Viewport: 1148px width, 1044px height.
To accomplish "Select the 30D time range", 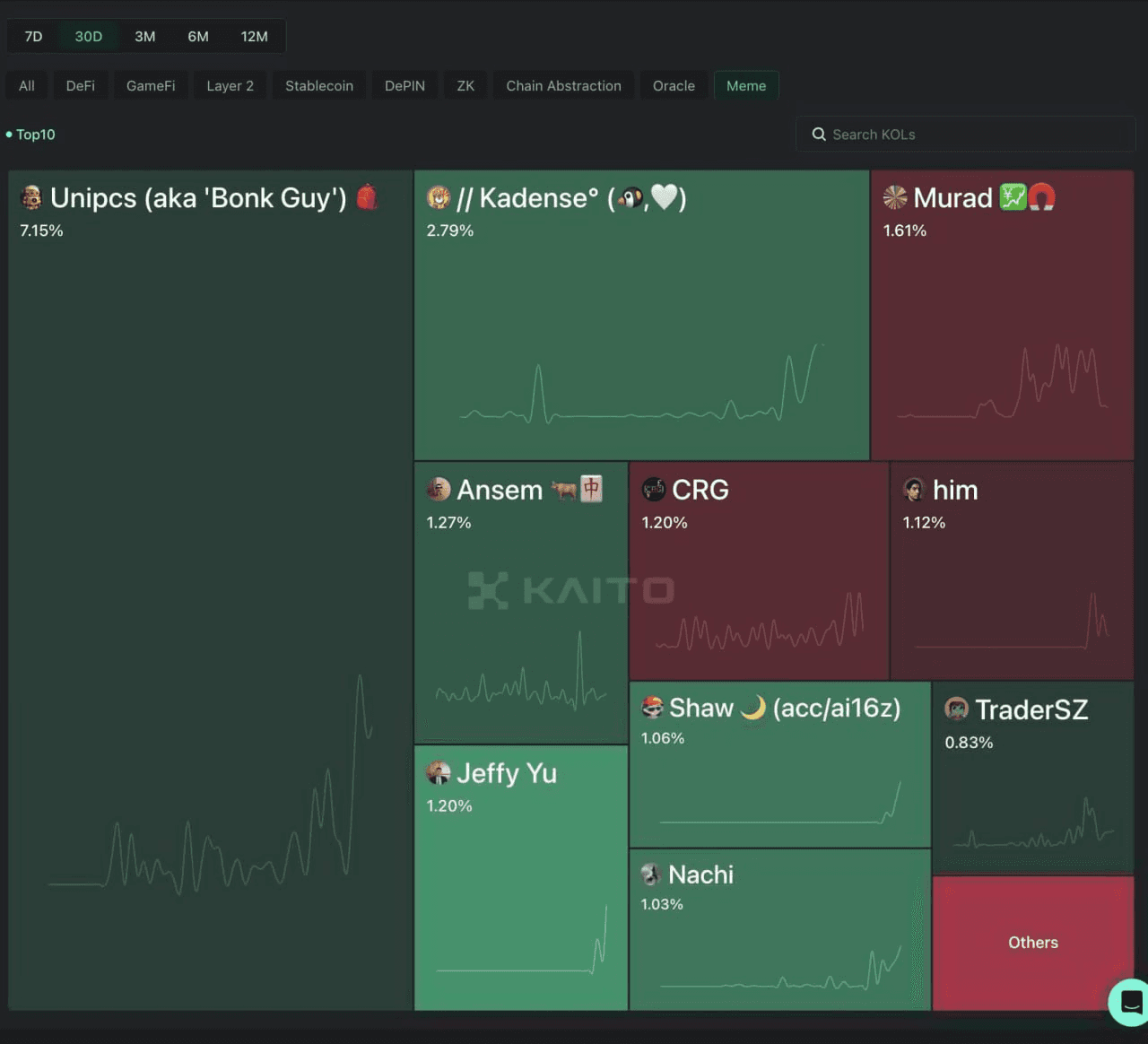I will click(89, 37).
